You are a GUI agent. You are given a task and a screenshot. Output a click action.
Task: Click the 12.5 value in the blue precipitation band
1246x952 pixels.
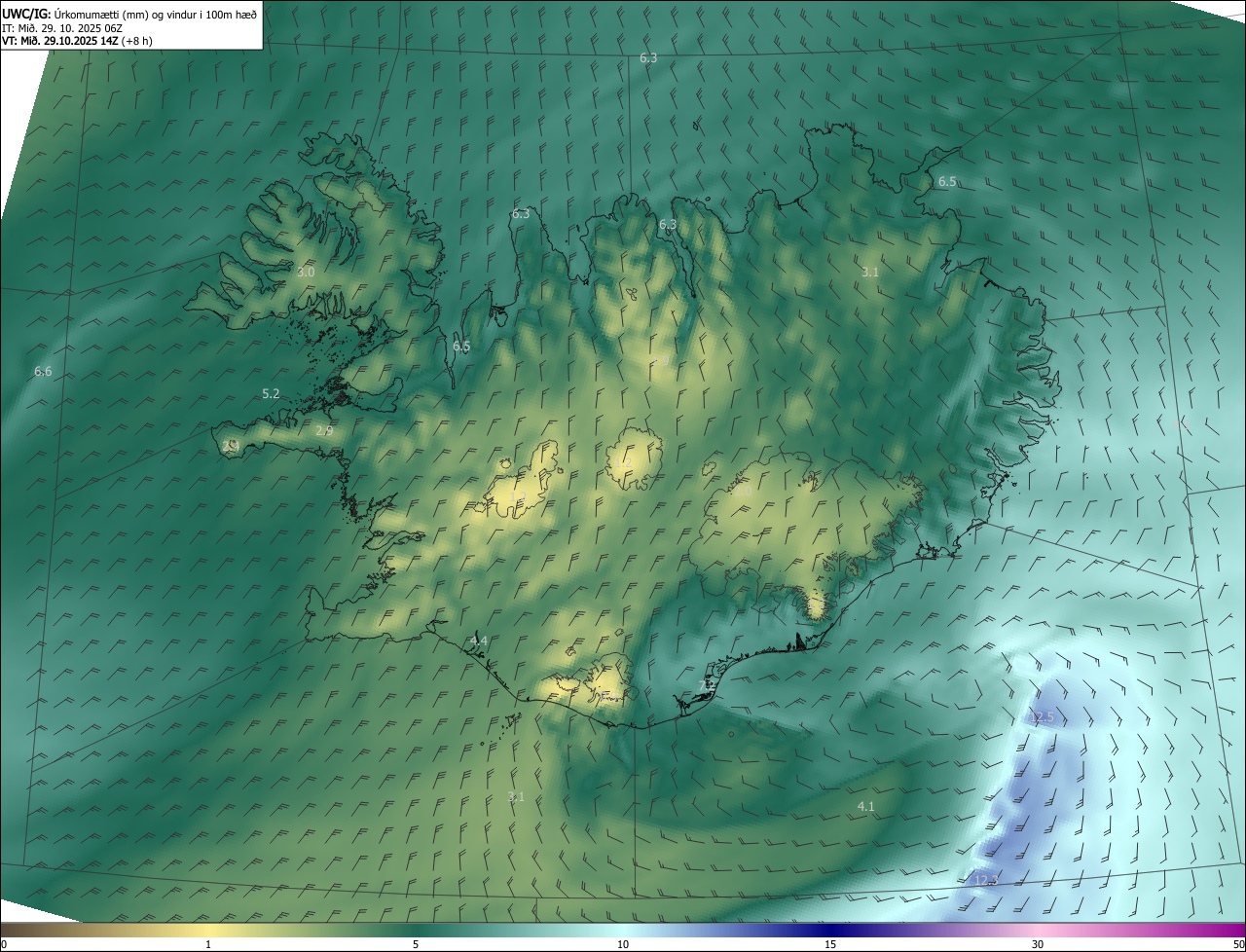coord(1042,717)
